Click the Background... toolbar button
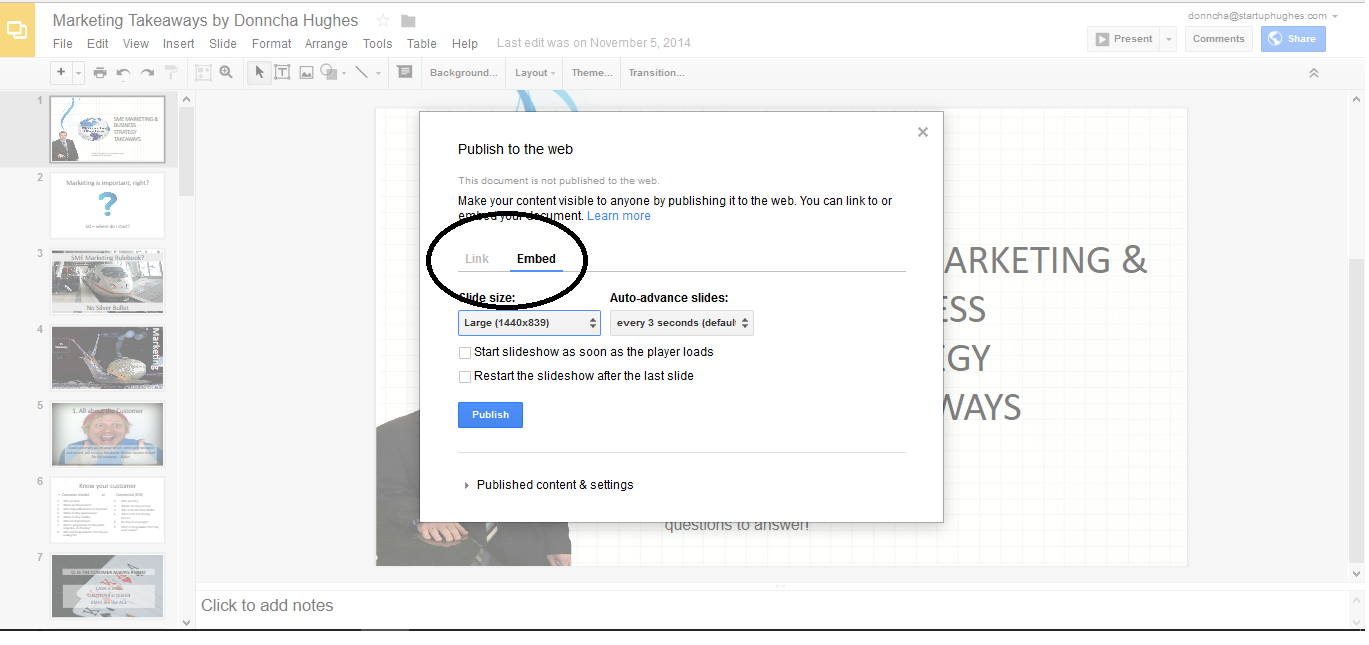 coord(463,73)
